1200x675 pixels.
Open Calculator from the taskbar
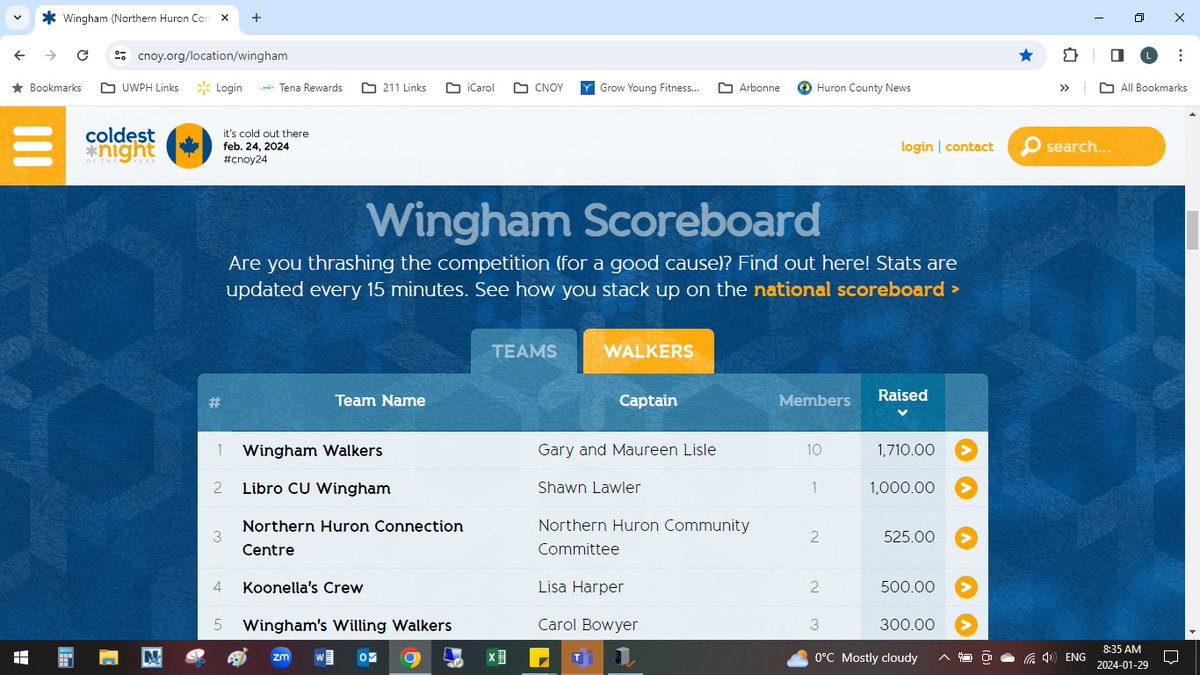pyautogui.click(x=65, y=658)
